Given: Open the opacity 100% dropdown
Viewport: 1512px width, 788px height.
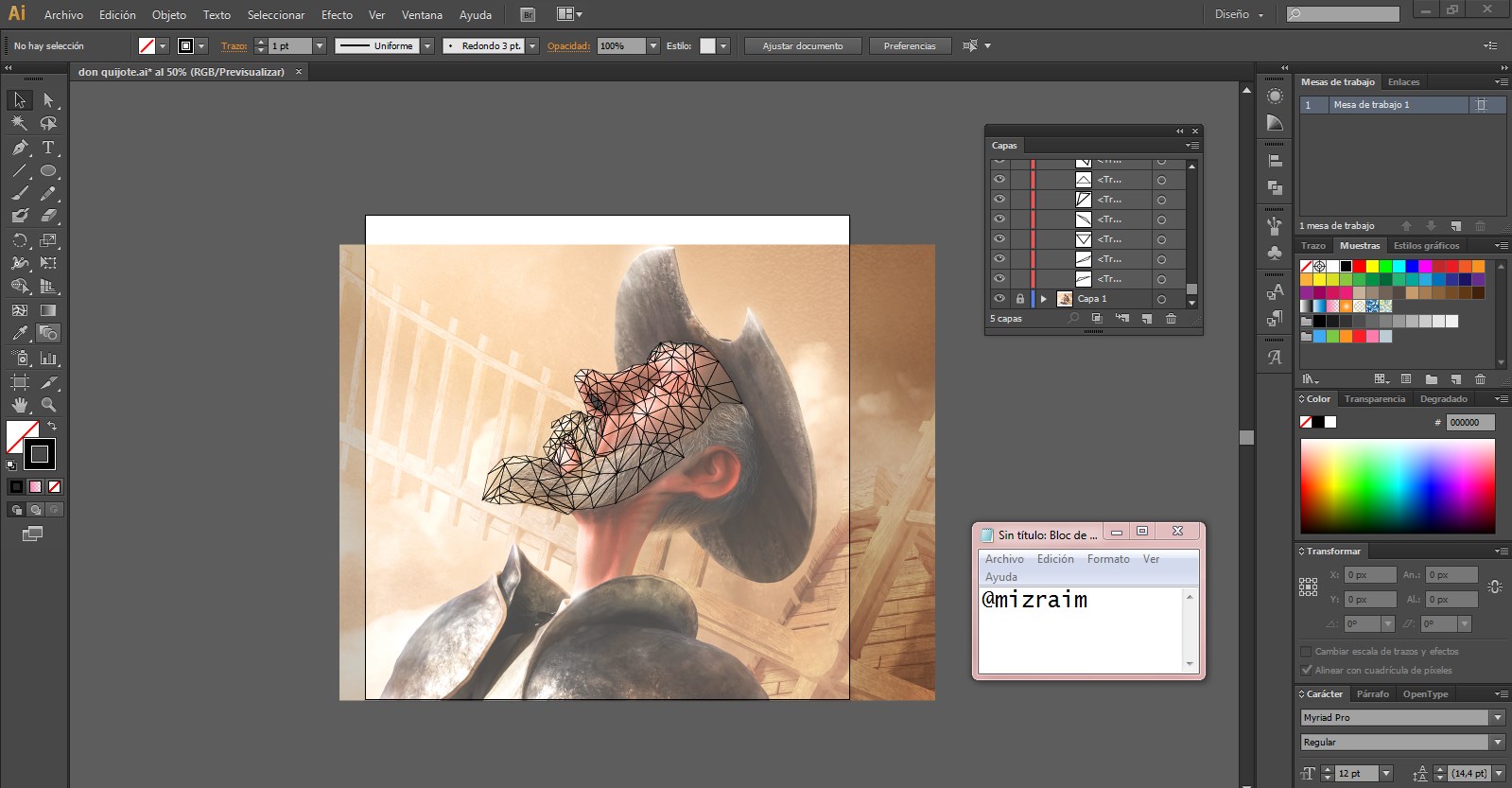Looking at the screenshot, I should [652, 46].
